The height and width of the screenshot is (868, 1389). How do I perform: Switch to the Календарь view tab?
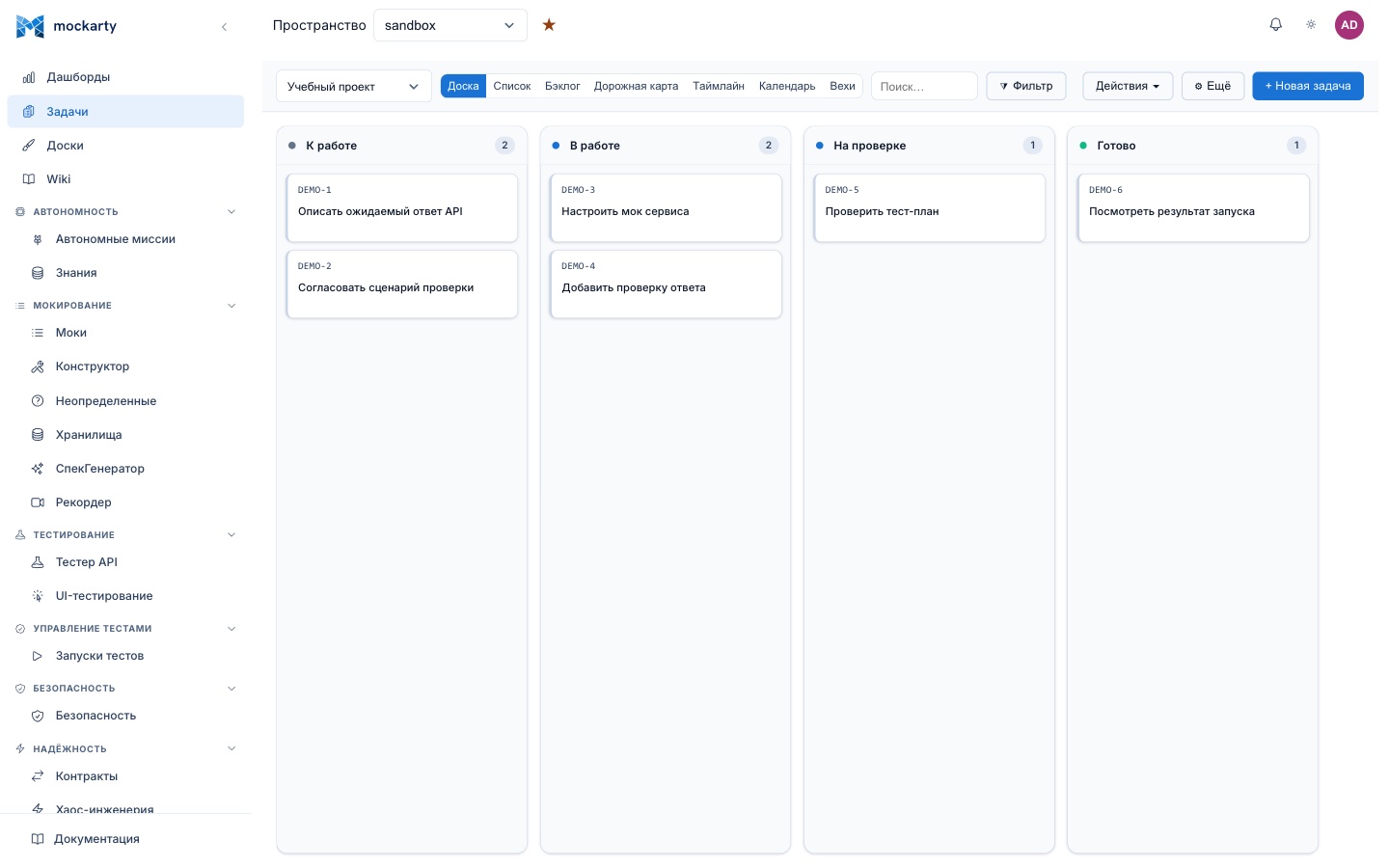pyautogui.click(x=787, y=86)
